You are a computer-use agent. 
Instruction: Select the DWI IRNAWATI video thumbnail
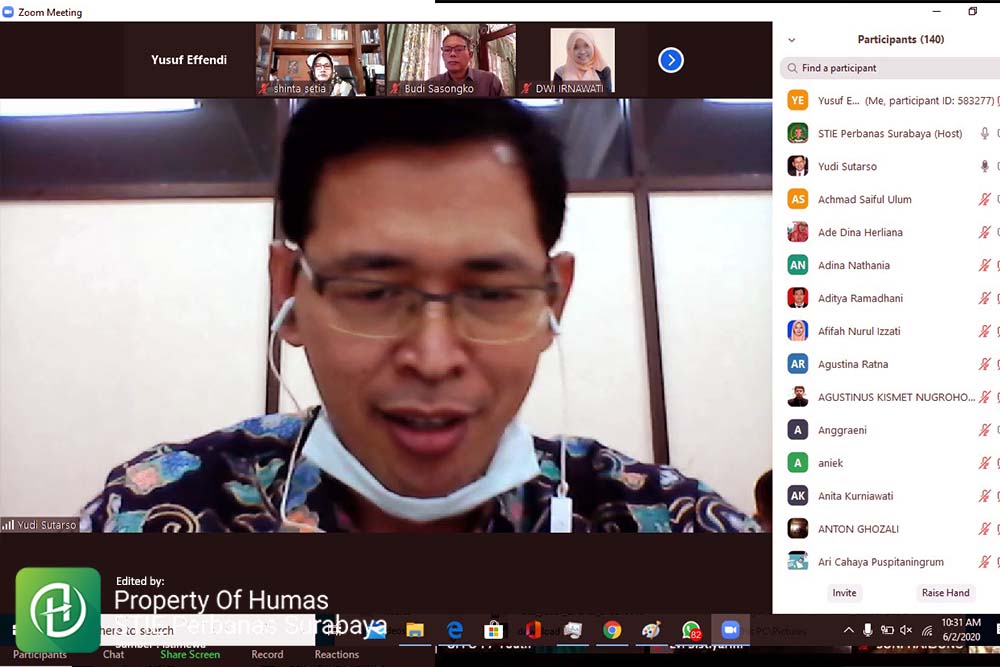click(x=581, y=60)
